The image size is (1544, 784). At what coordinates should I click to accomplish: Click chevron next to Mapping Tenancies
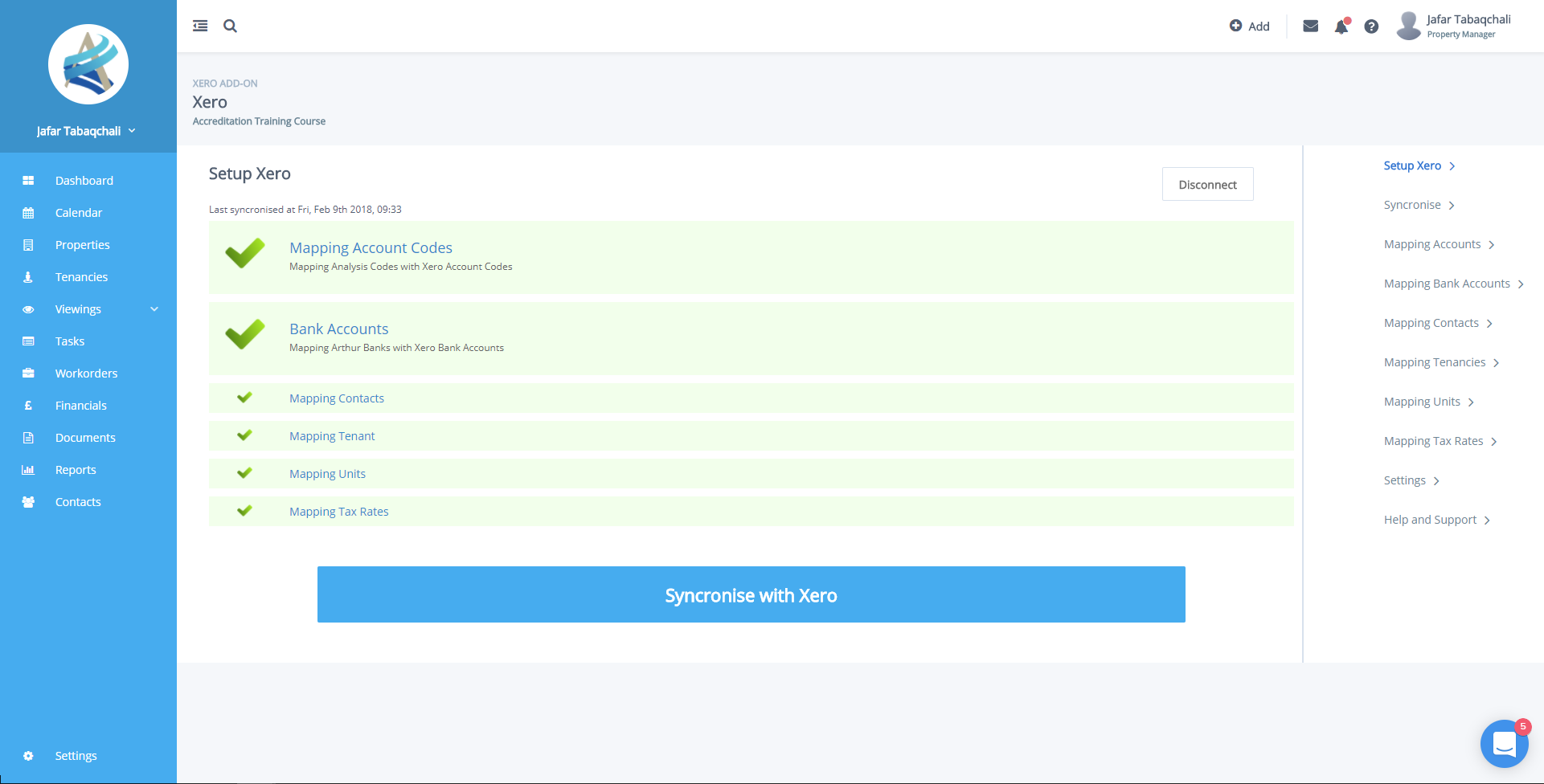[1496, 363]
